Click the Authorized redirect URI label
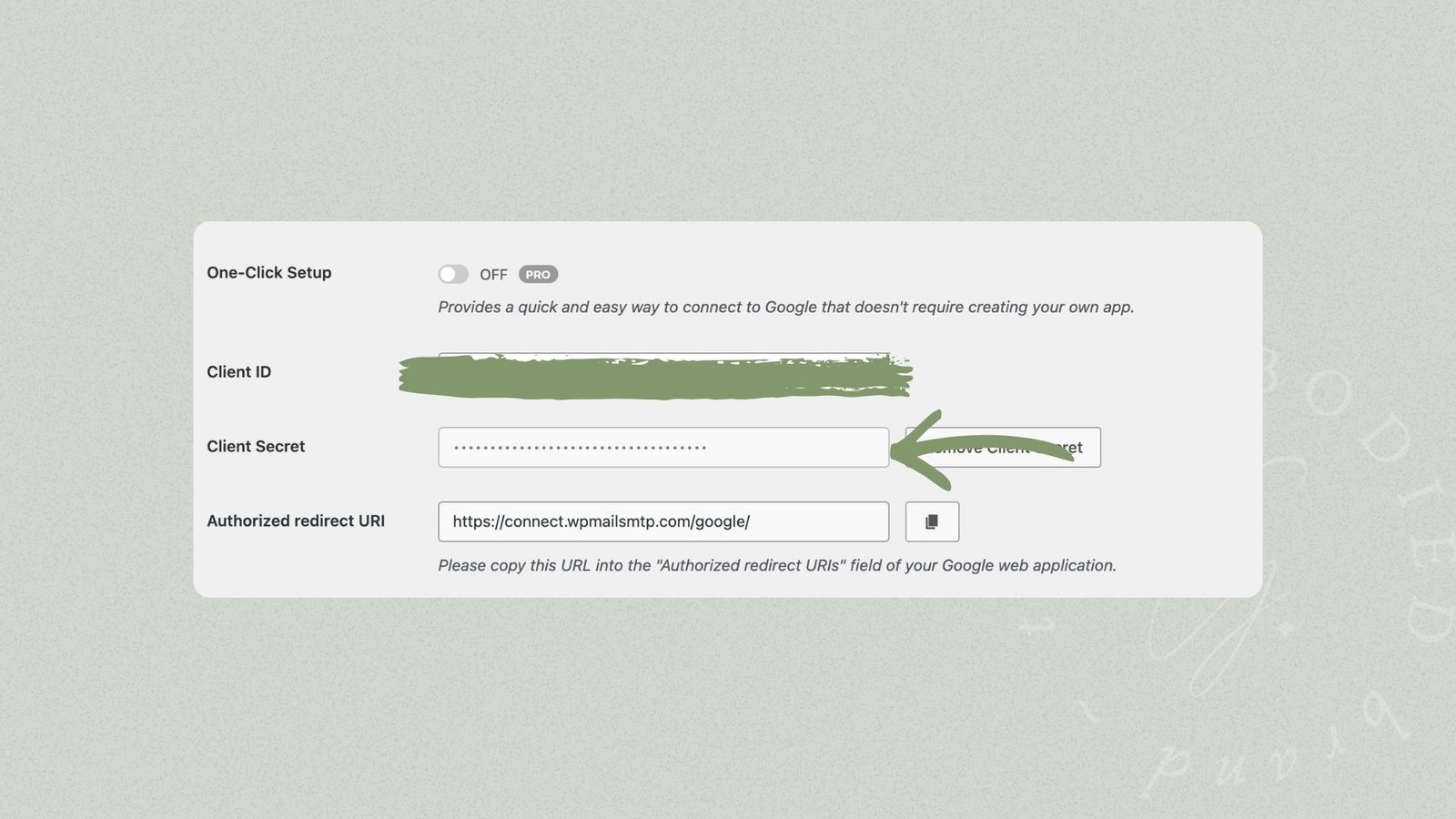 point(296,521)
